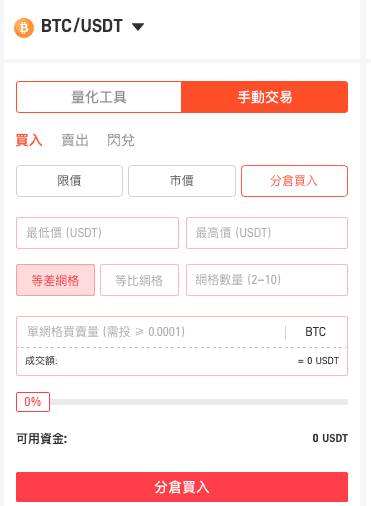
Task: Choose the 買入 option
Action: (x=29, y=140)
